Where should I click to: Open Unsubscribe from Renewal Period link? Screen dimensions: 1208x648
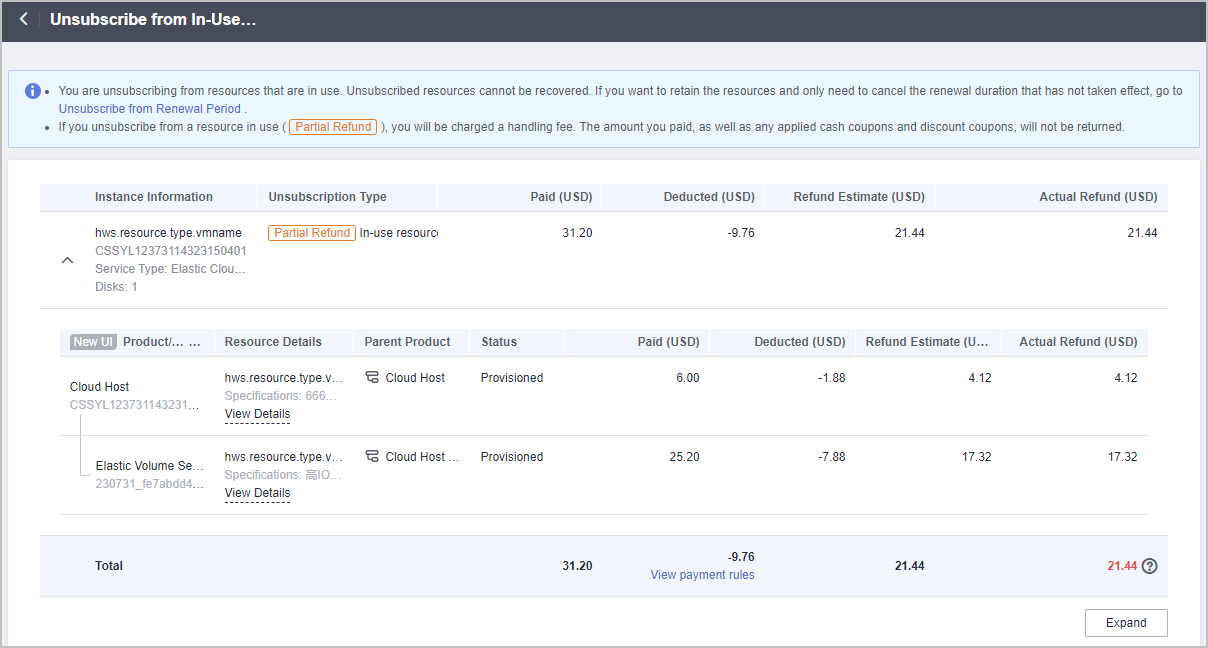149,108
